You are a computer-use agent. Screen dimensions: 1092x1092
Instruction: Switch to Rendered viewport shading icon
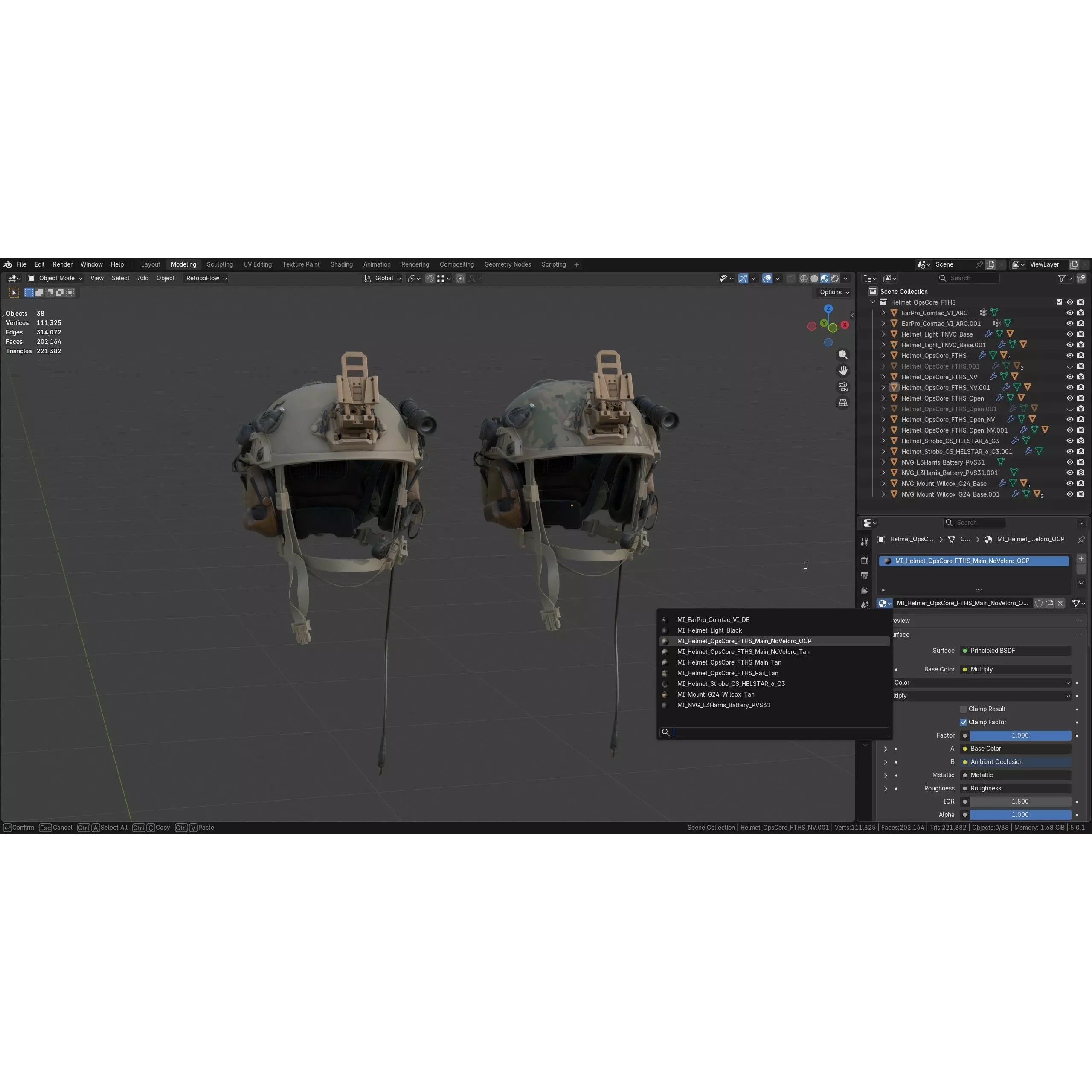pos(834,278)
